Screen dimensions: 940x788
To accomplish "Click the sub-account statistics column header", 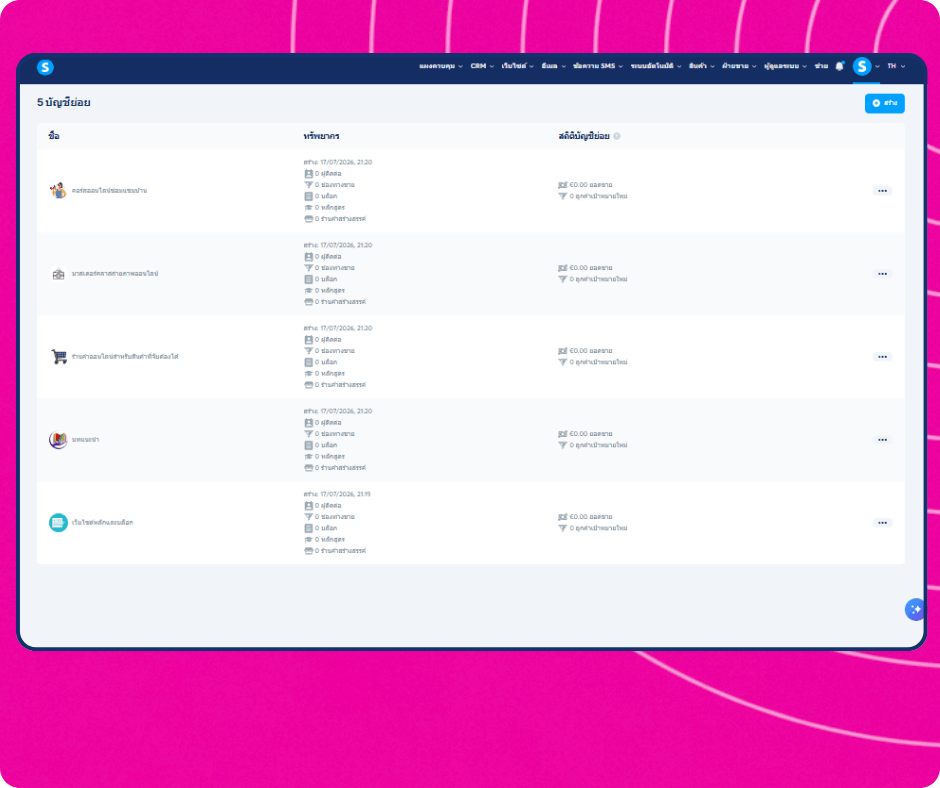I will pos(584,136).
